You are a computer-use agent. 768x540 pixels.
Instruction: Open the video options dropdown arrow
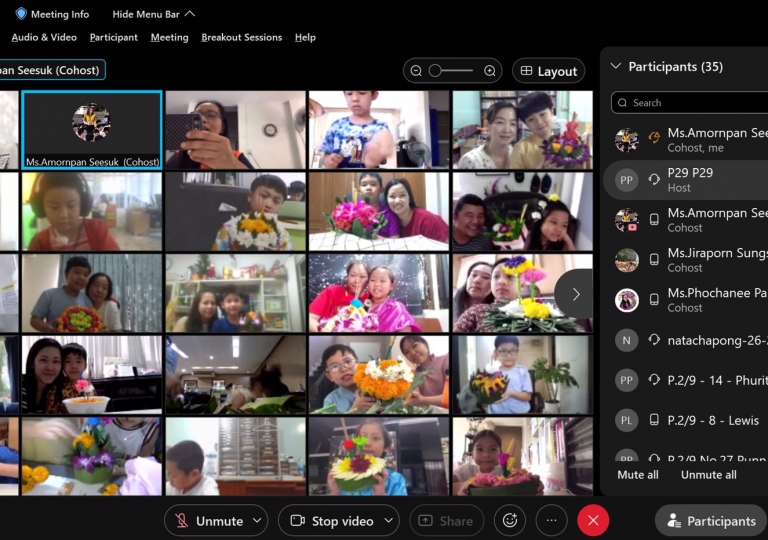(x=389, y=520)
